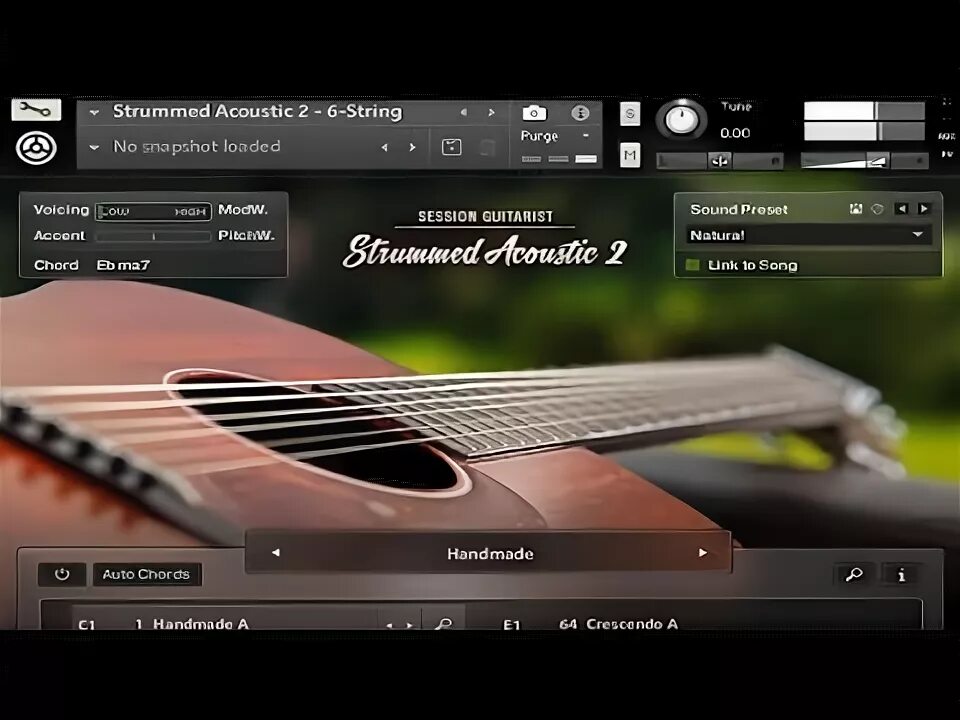The height and width of the screenshot is (720, 960).
Task: Switch to previous song before Handmade
Action: click(x=276, y=552)
